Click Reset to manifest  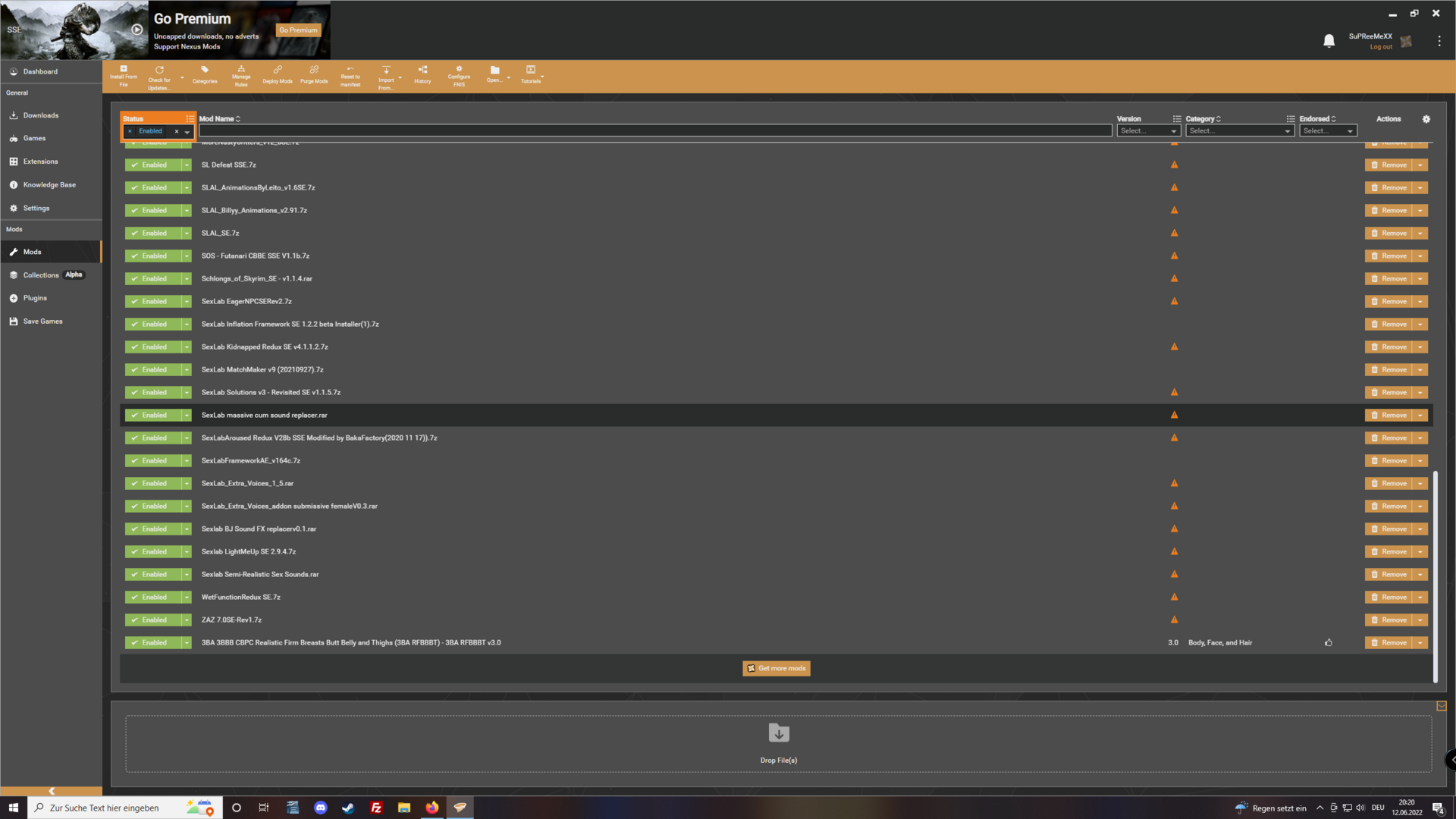point(350,77)
